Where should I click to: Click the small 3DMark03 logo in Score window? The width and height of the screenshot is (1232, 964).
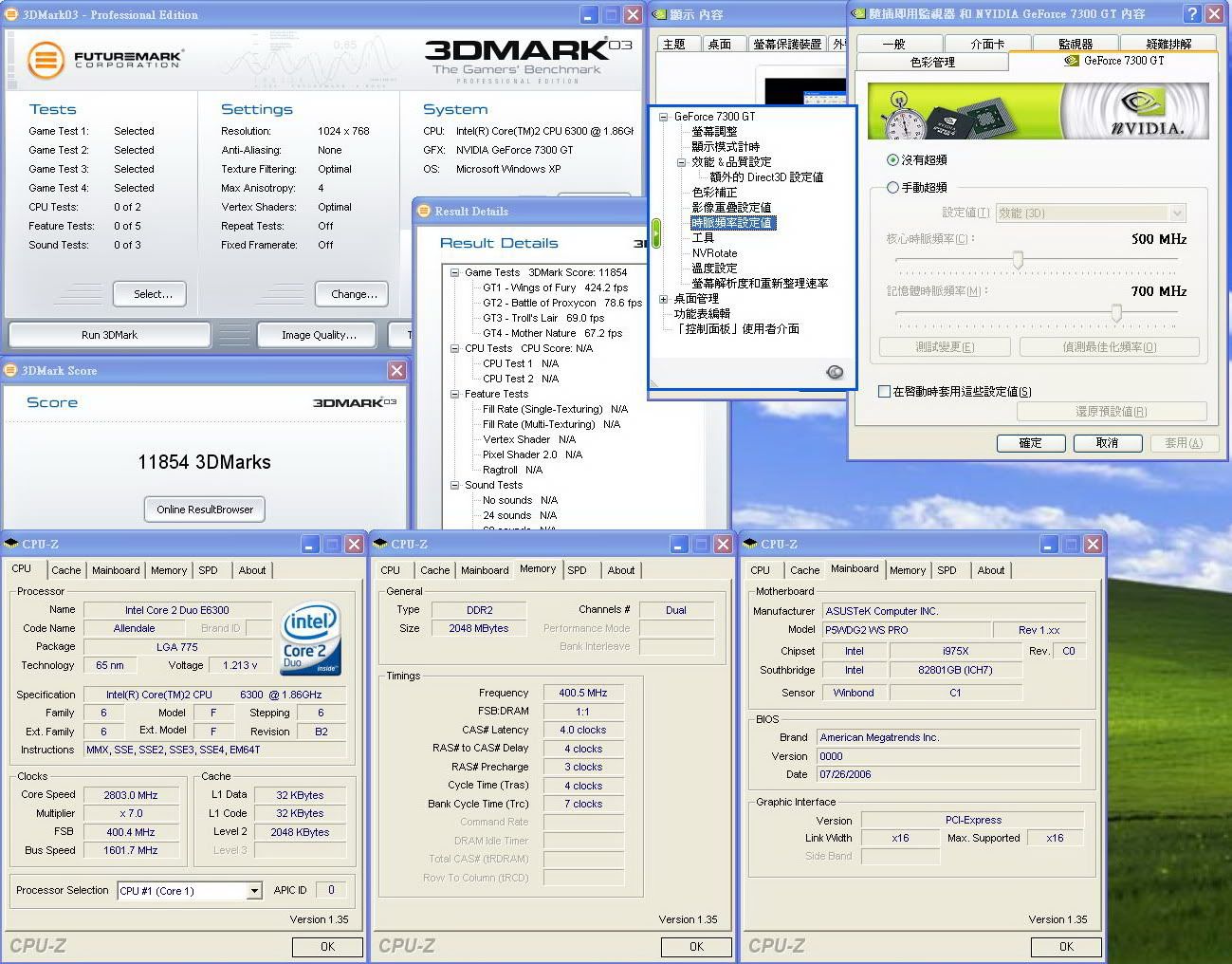coord(354,402)
